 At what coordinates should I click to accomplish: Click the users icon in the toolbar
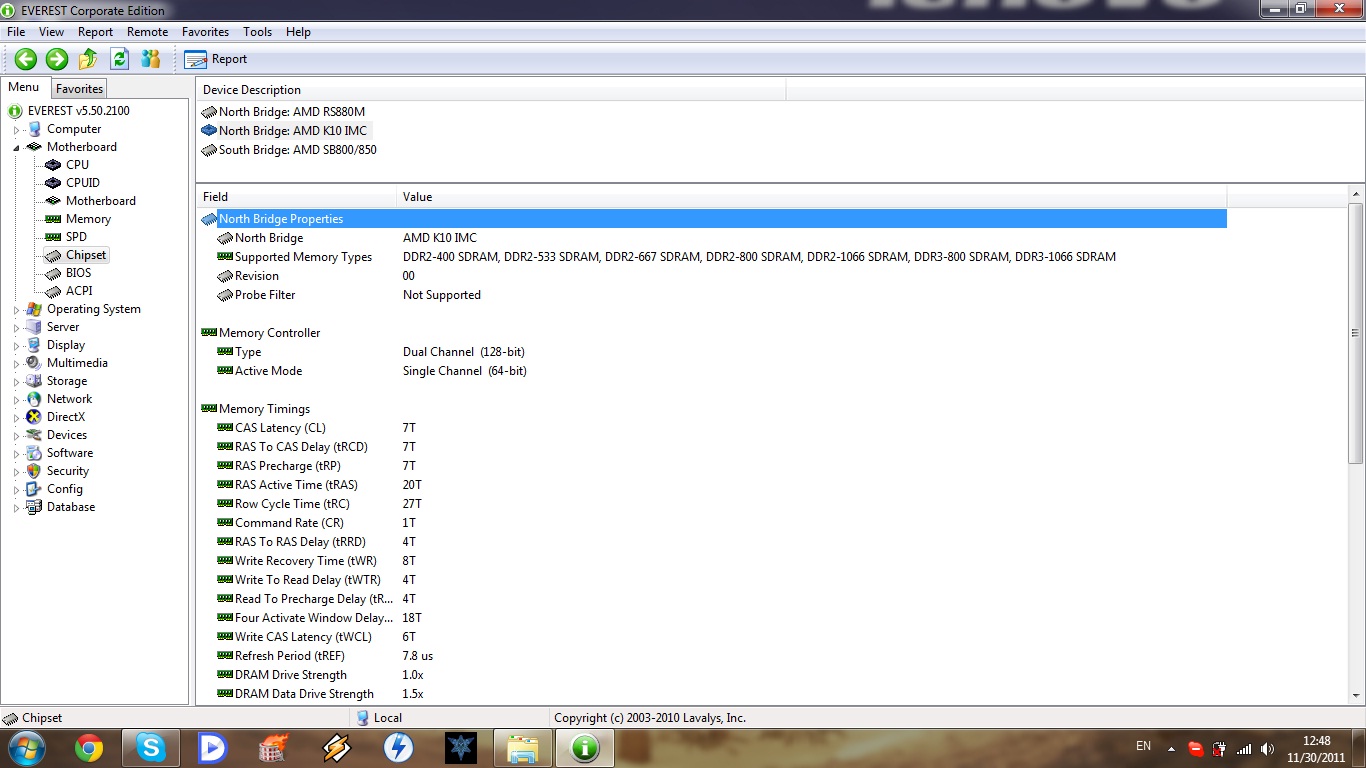tap(151, 59)
